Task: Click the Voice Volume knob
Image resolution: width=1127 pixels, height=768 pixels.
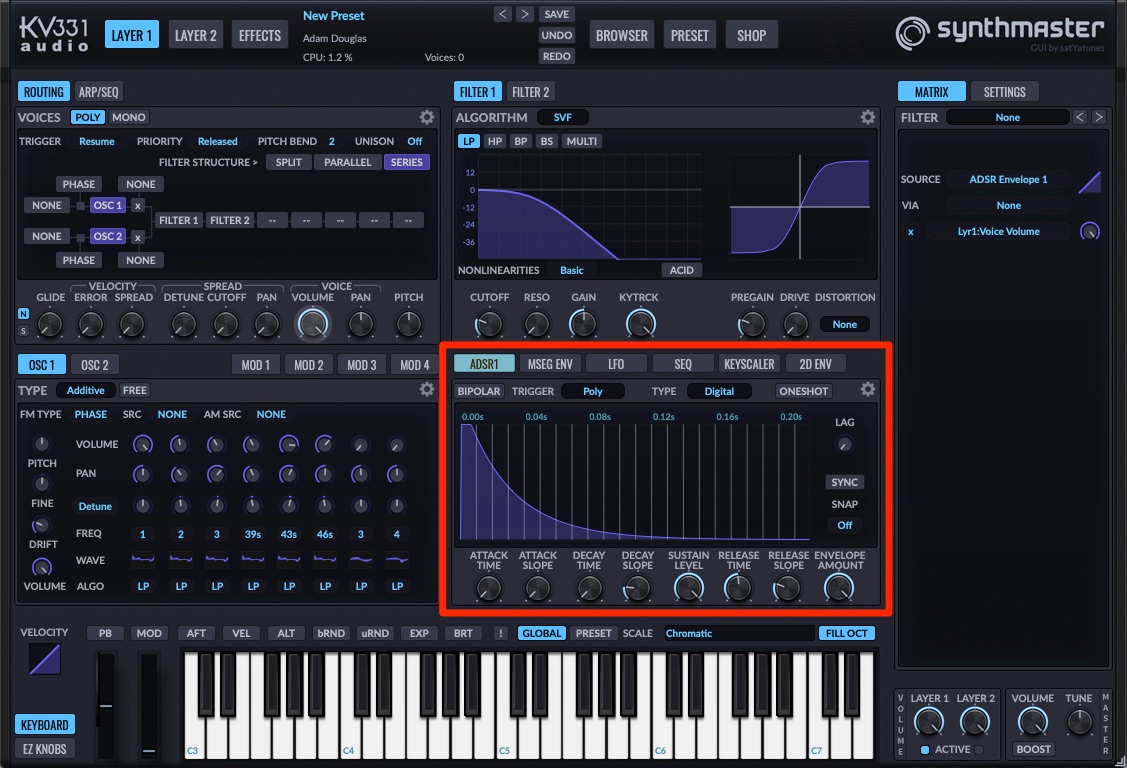Action: [313, 325]
